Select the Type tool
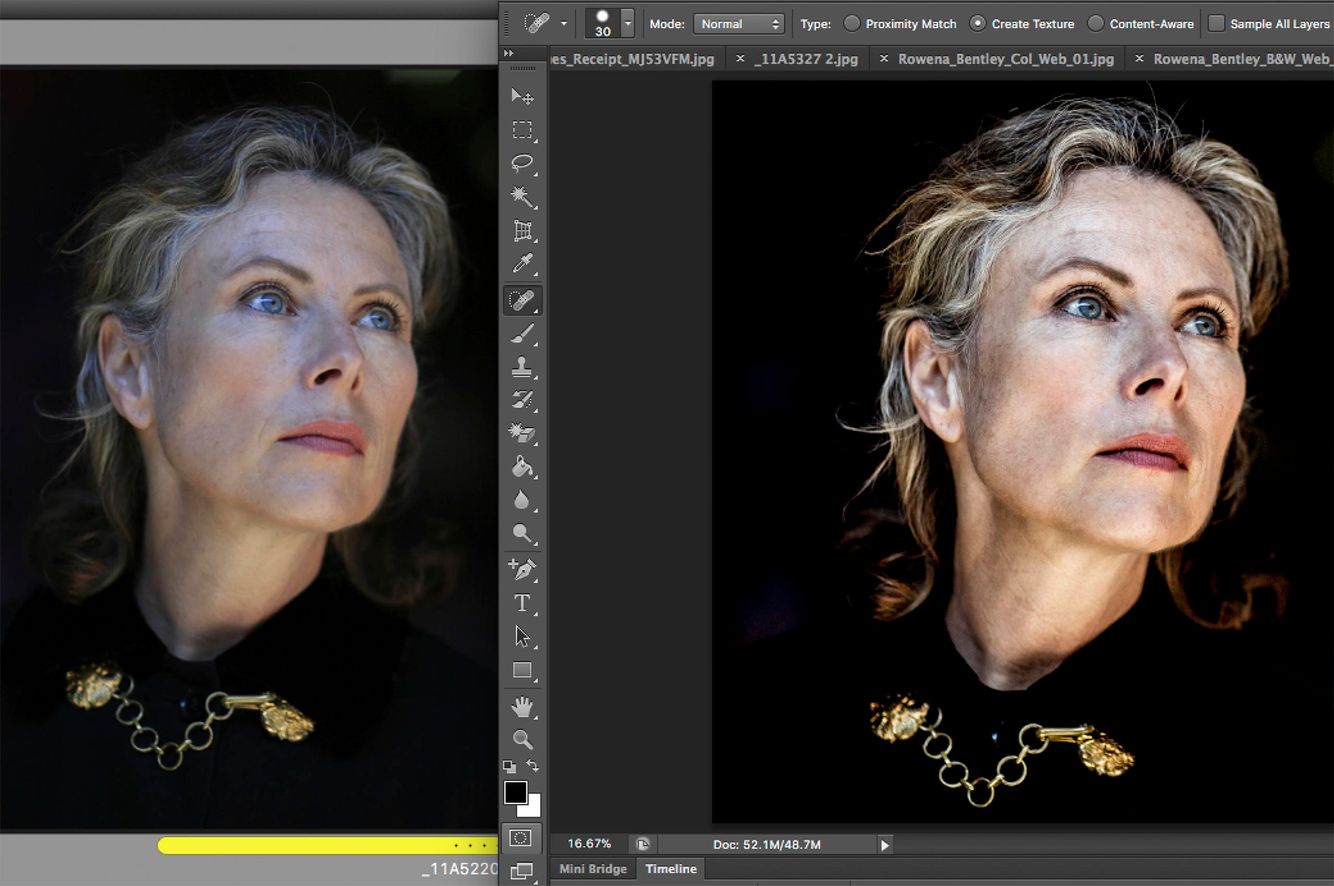Image resolution: width=1334 pixels, height=886 pixels. click(x=522, y=603)
